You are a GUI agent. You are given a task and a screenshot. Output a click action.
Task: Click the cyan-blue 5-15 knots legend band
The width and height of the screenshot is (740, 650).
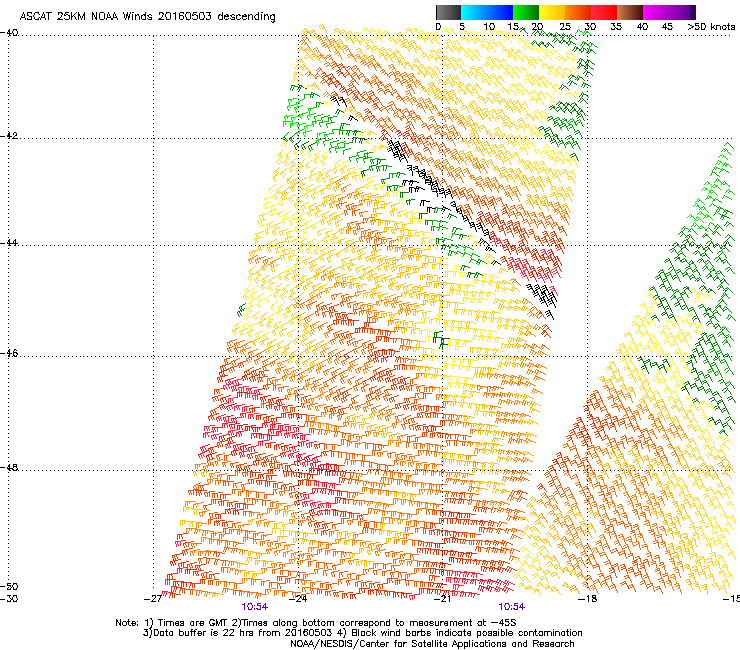click(487, 12)
